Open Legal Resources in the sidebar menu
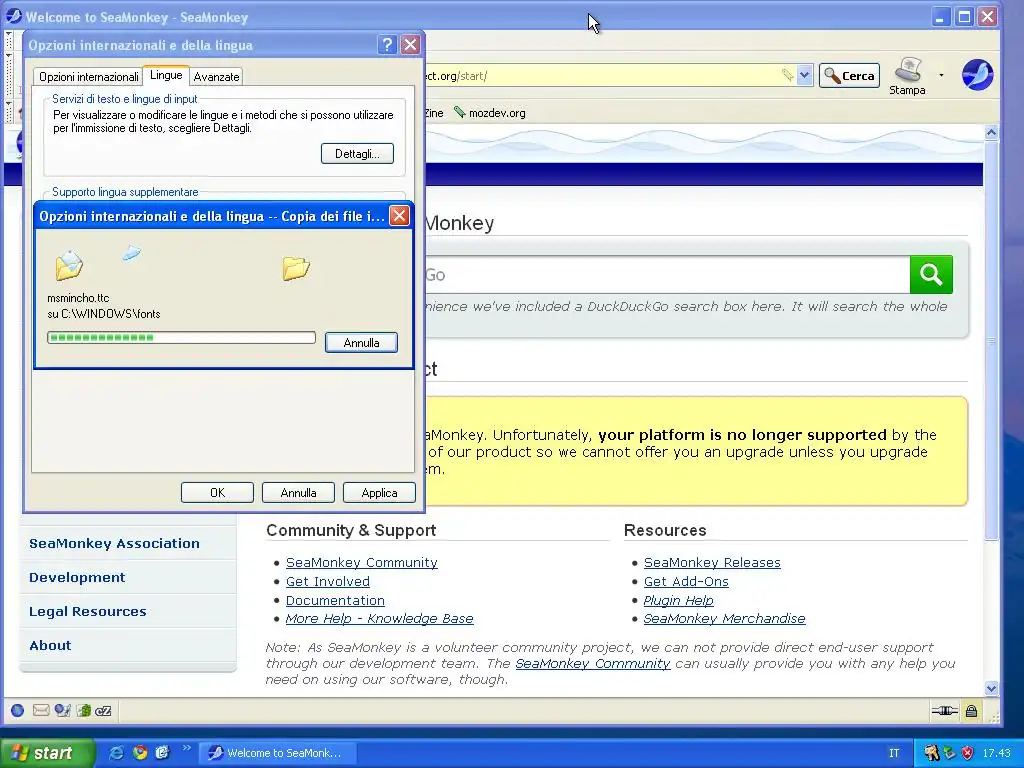 pos(88,611)
